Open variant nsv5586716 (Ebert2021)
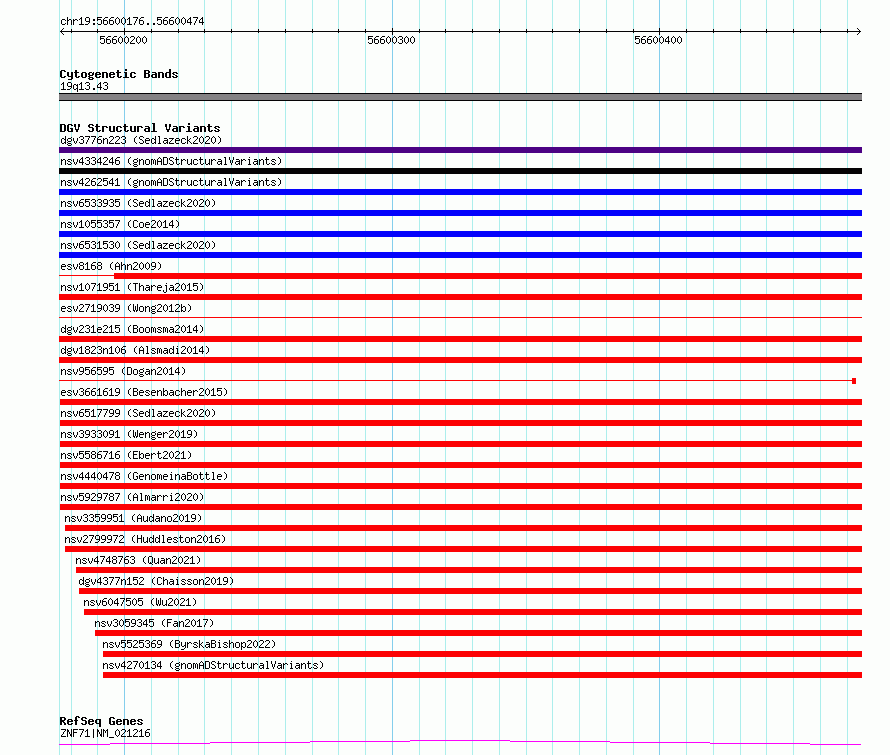This screenshot has width=890, height=755. [x=126, y=455]
